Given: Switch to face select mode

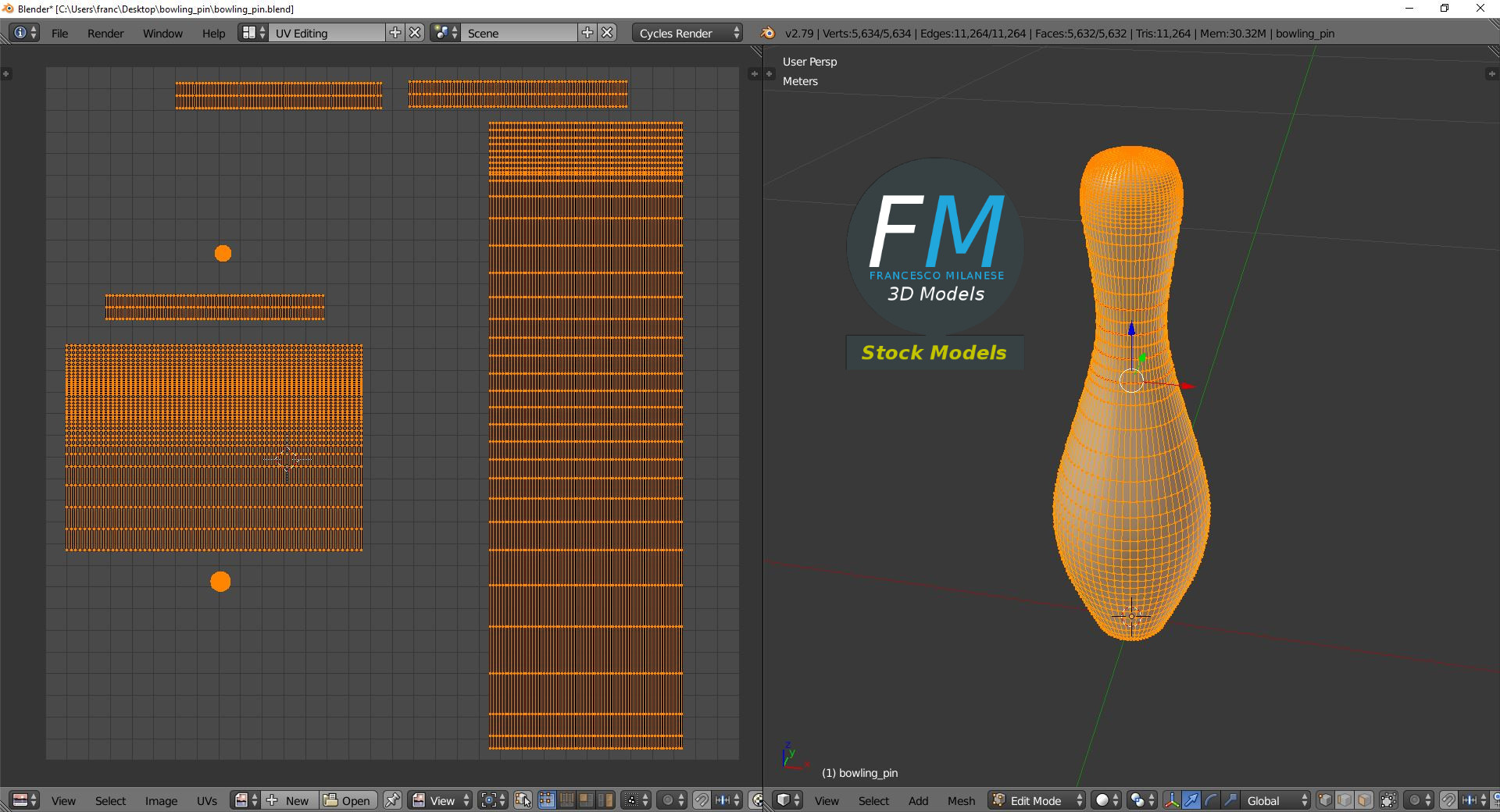Looking at the screenshot, I should pos(1364,800).
